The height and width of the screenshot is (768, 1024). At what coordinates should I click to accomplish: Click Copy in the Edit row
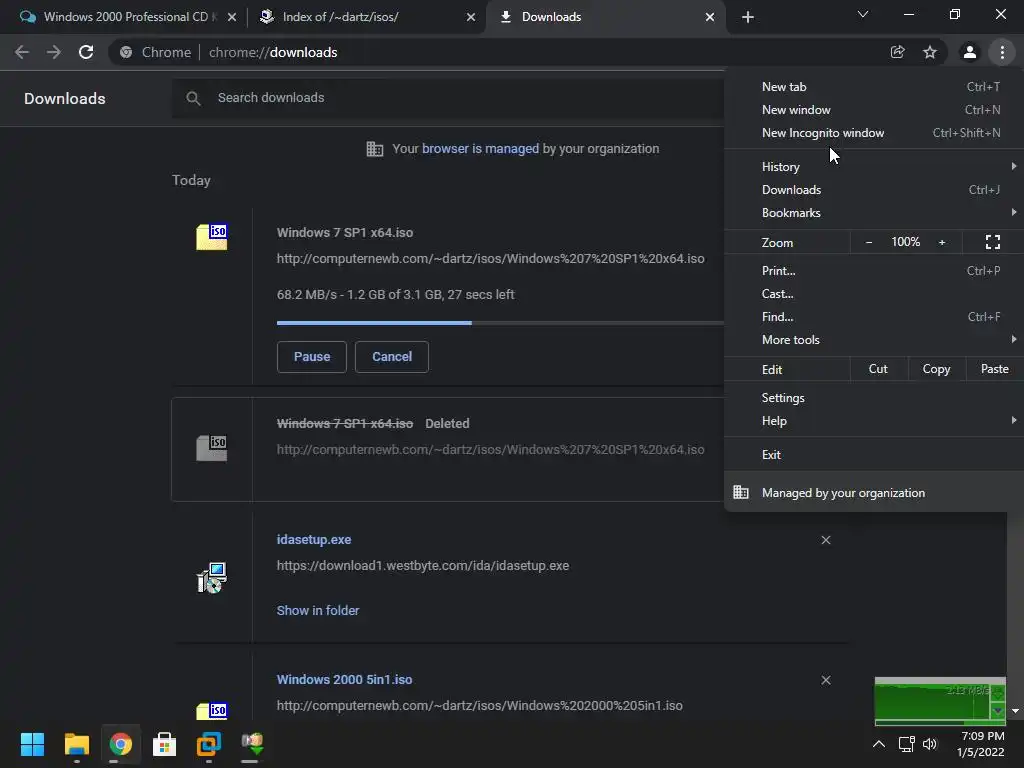[x=936, y=369]
